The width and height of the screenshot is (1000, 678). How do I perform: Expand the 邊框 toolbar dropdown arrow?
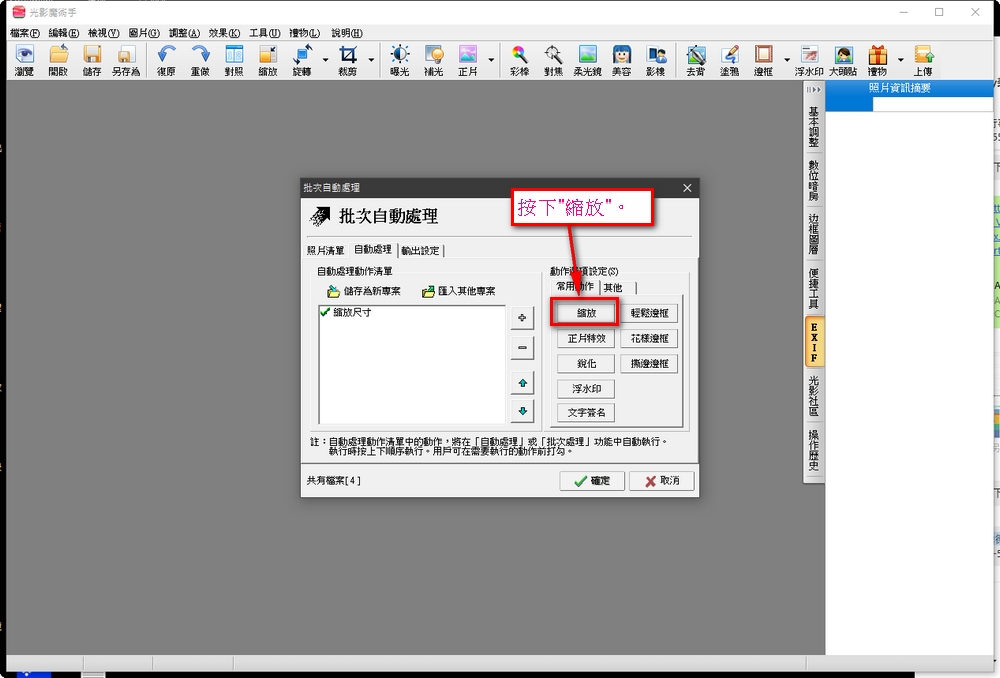coord(786,60)
